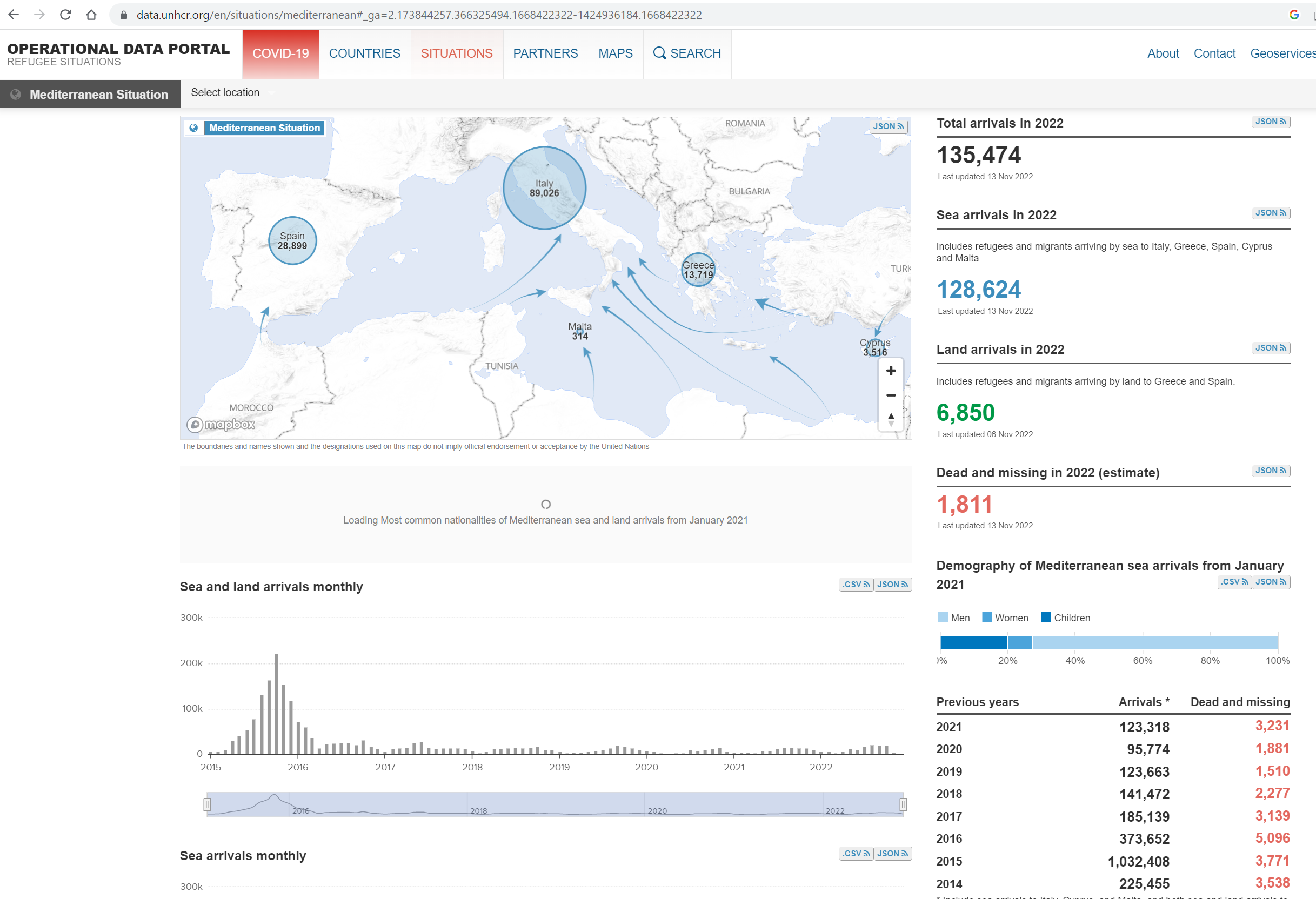
Task: Click globe icon in map title
Action: 193,128
